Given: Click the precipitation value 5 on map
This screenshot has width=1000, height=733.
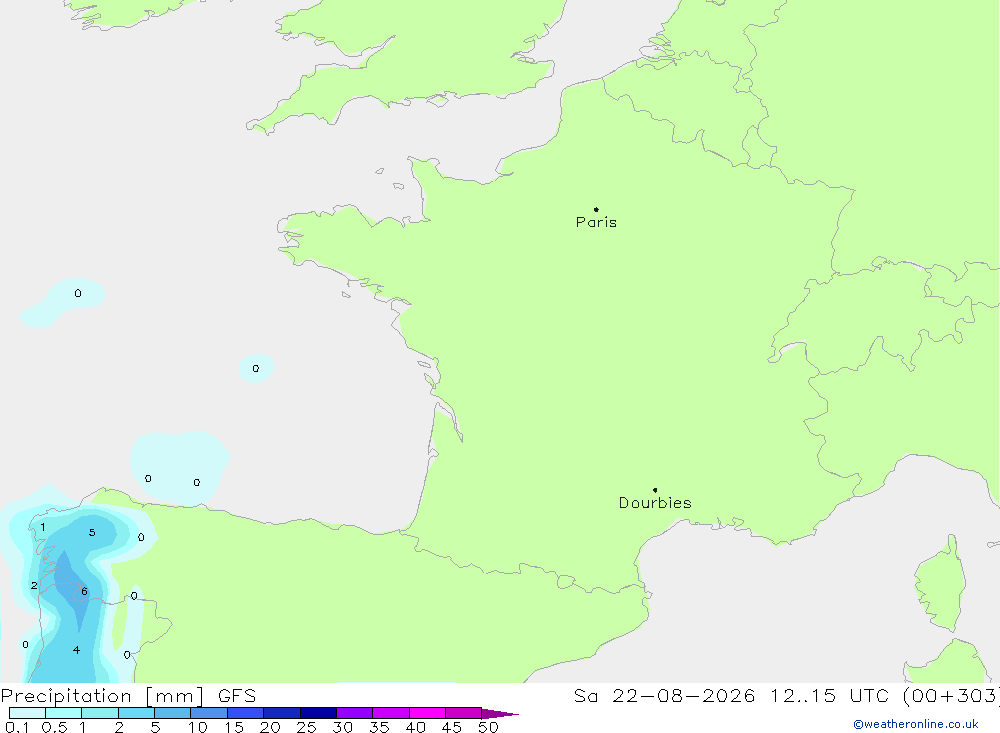Looking at the screenshot, I should pos(92,532).
